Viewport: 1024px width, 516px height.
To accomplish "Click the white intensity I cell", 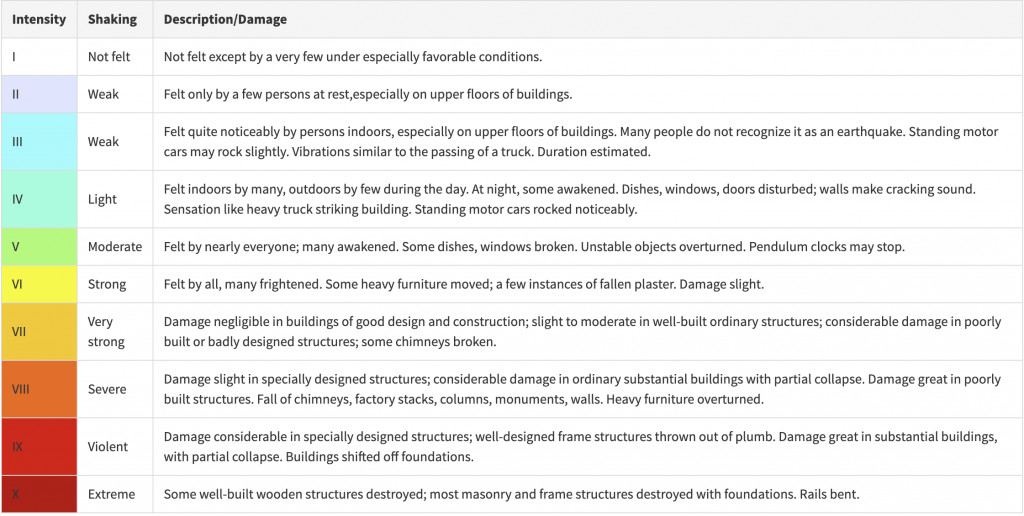I will click(x=39, y=57).
